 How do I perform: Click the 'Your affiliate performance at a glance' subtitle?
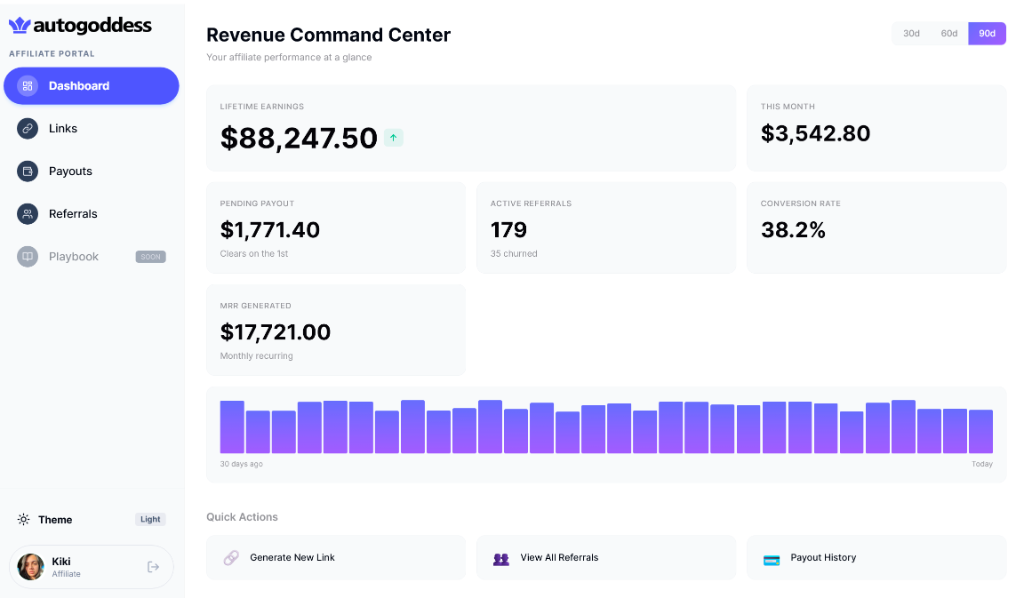[289, 57]
